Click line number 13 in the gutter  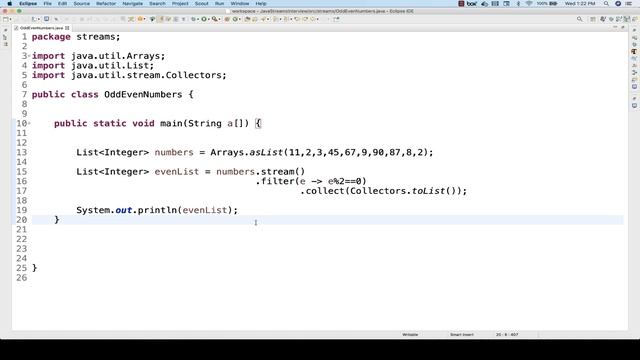point(22,152)
